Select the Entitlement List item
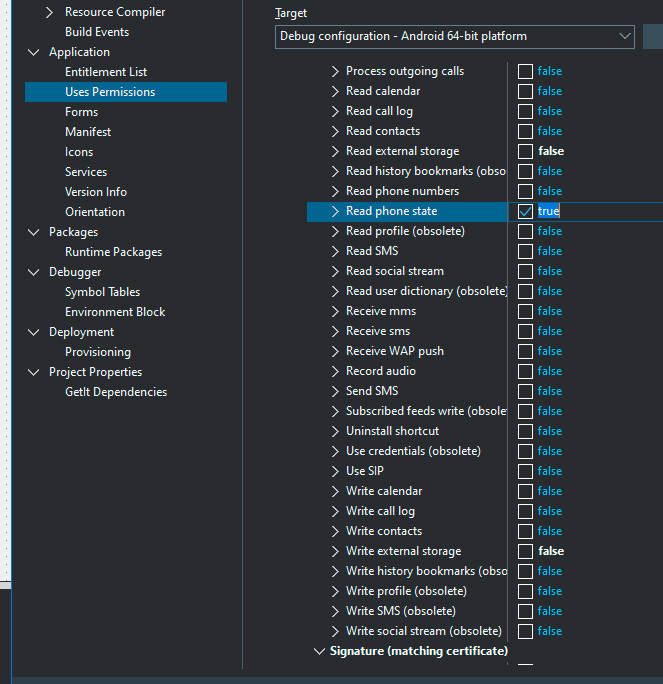This screenshot has width=663, height=684. pos(106,72)
